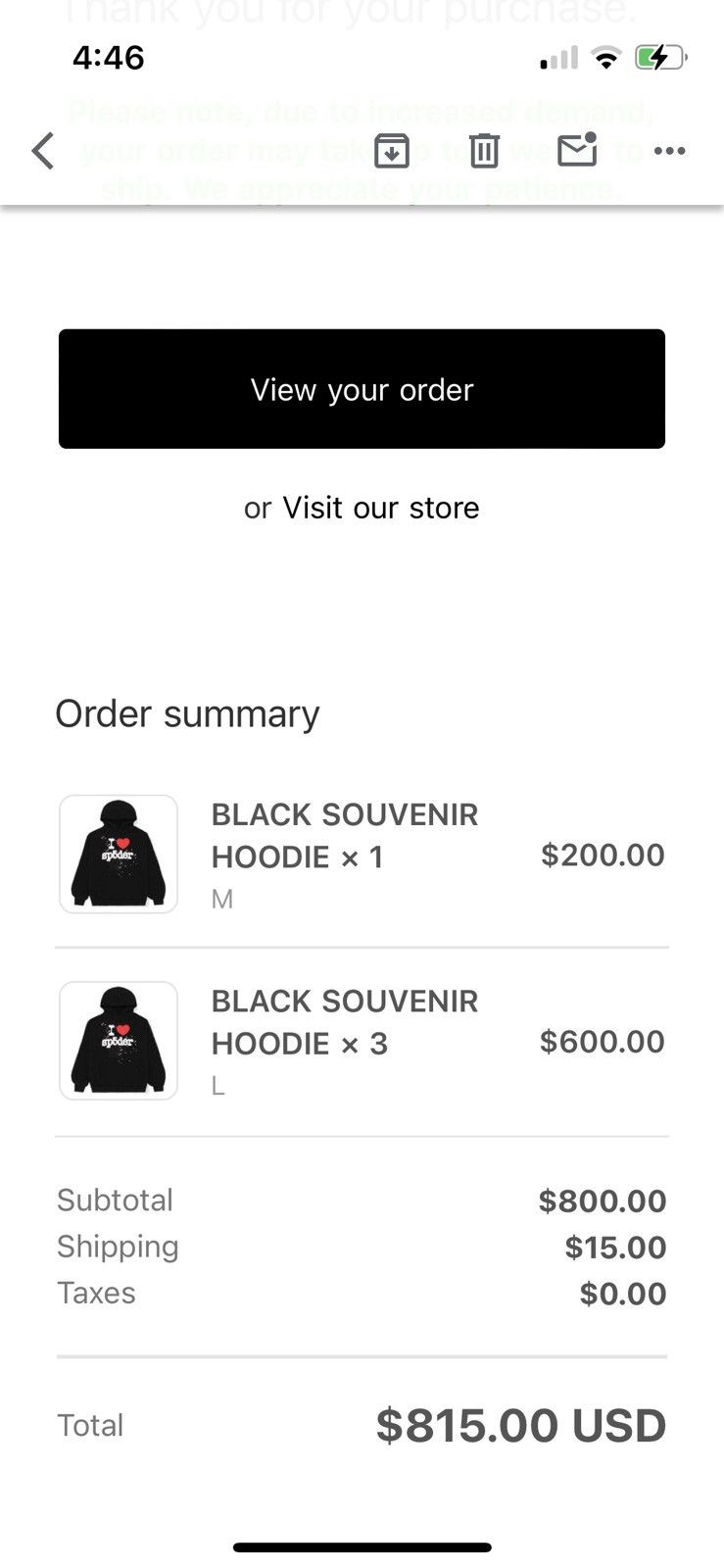Tap the home indicator bar at the bottom
The height and width of the screenshot is (1568, 724).
point(362,1547)
